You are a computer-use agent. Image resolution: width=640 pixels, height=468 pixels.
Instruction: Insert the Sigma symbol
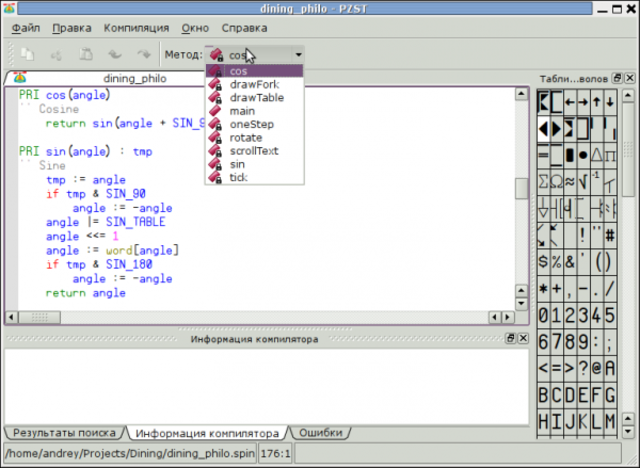click(x=543, y=182)
